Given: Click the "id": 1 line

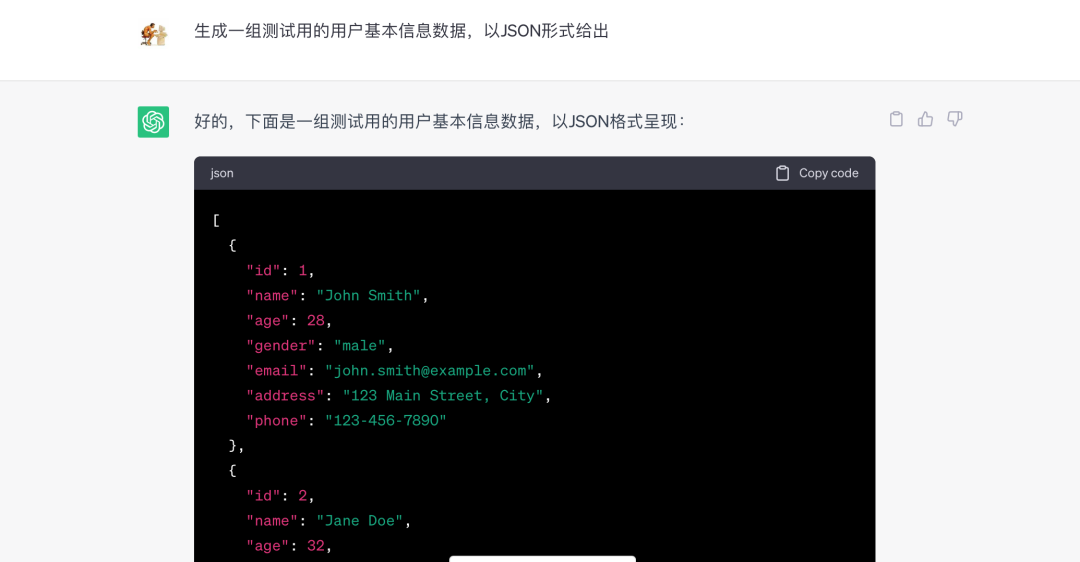Looking at the screenshot, I should click(x=280, y=271).
